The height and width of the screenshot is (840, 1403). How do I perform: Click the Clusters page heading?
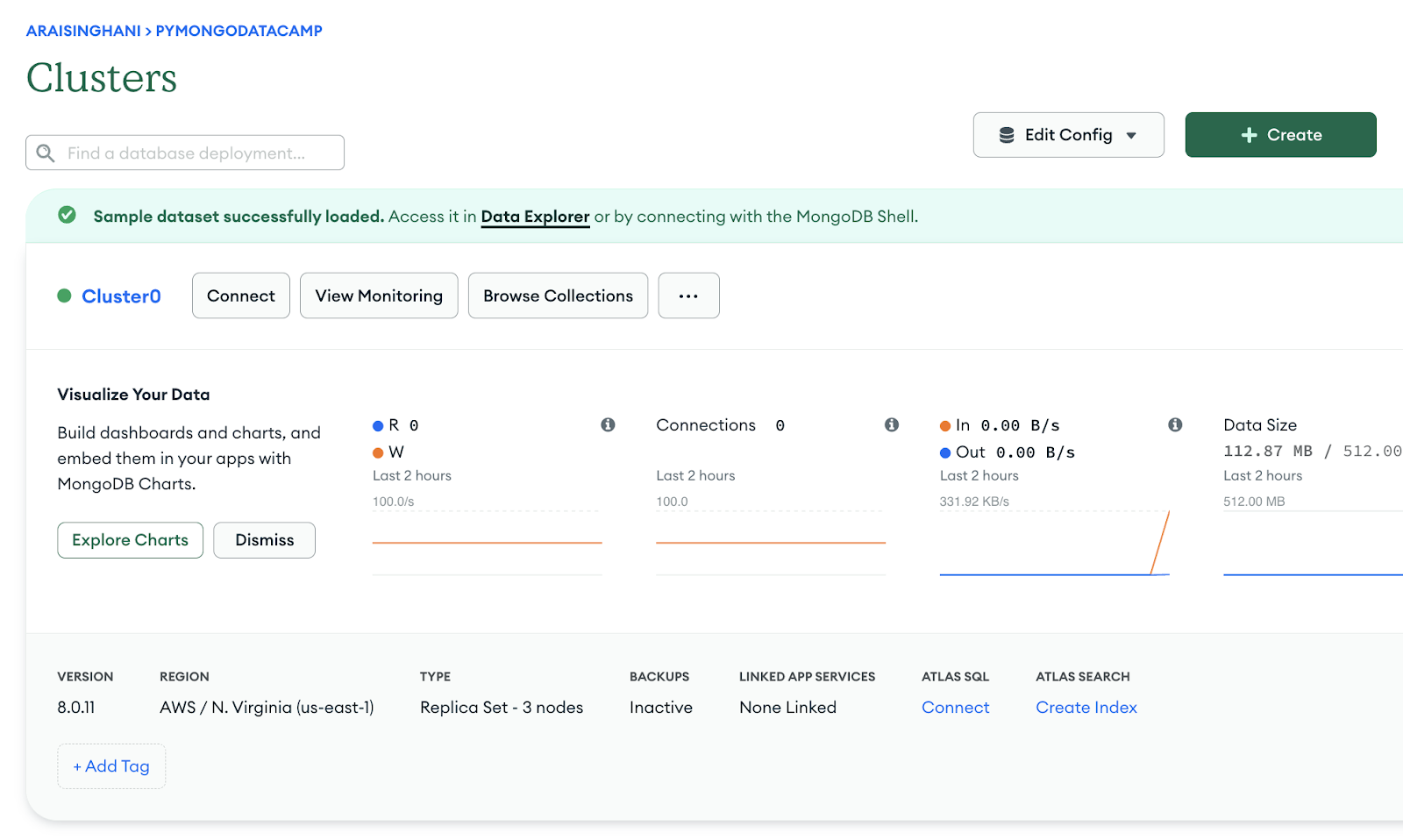[102, 78]
